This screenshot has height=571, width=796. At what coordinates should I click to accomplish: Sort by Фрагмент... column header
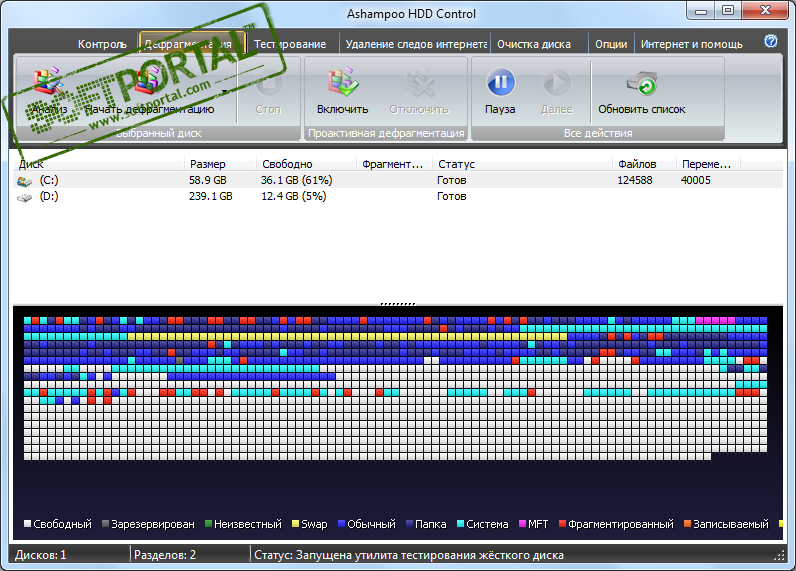click(x=394, y=164)
